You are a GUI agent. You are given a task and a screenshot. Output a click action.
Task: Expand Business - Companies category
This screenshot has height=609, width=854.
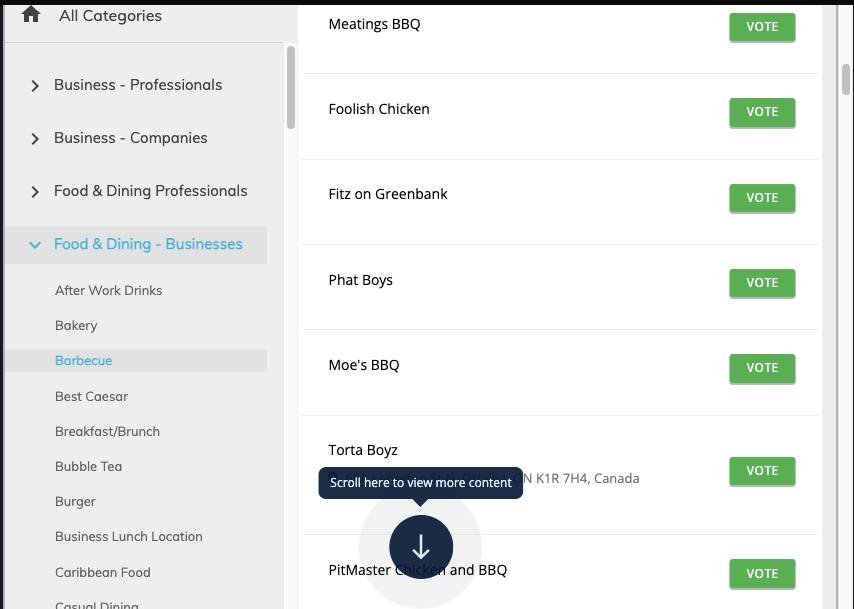point(35,139)
